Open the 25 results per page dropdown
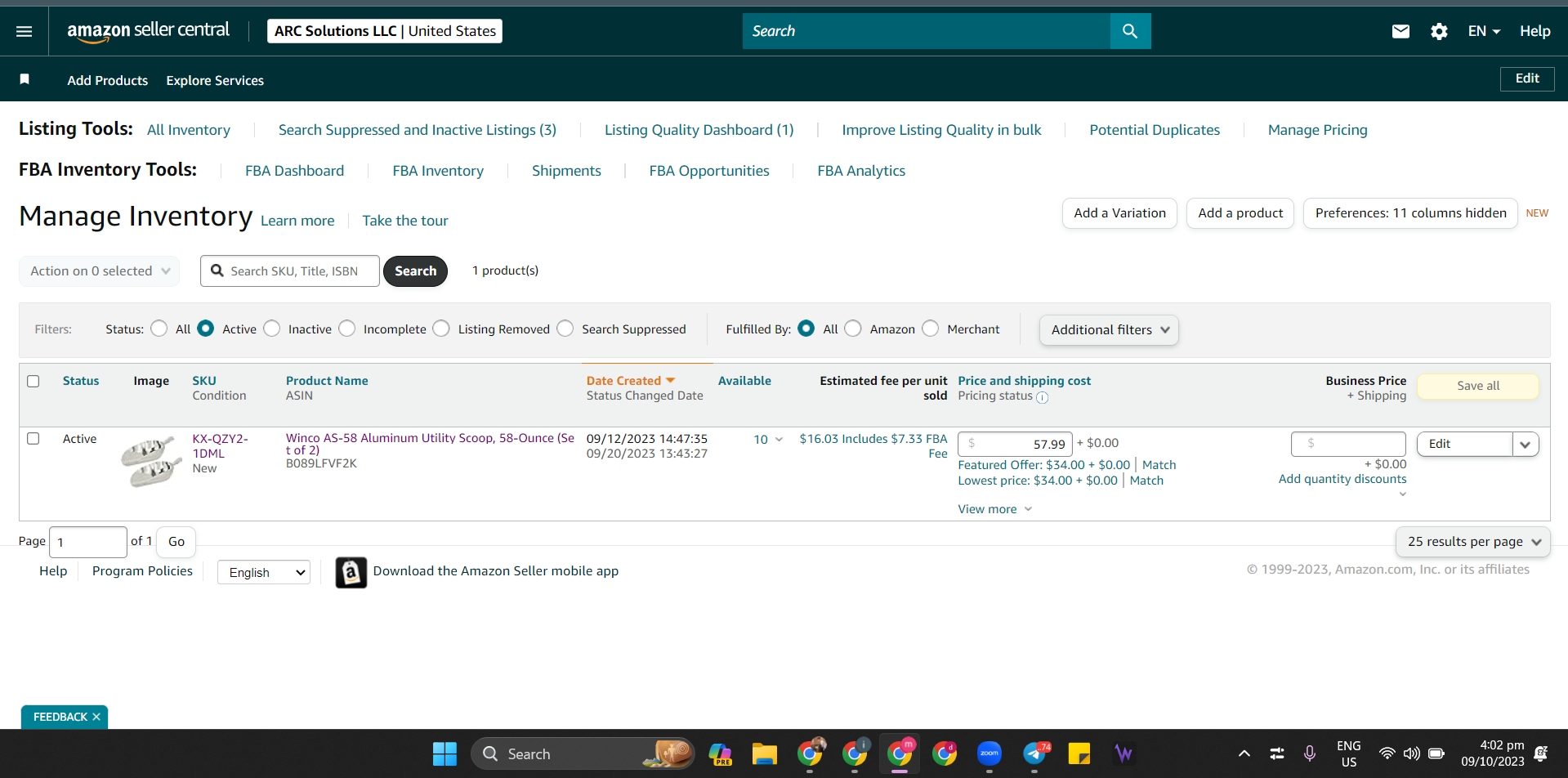 pos(1473,542)
